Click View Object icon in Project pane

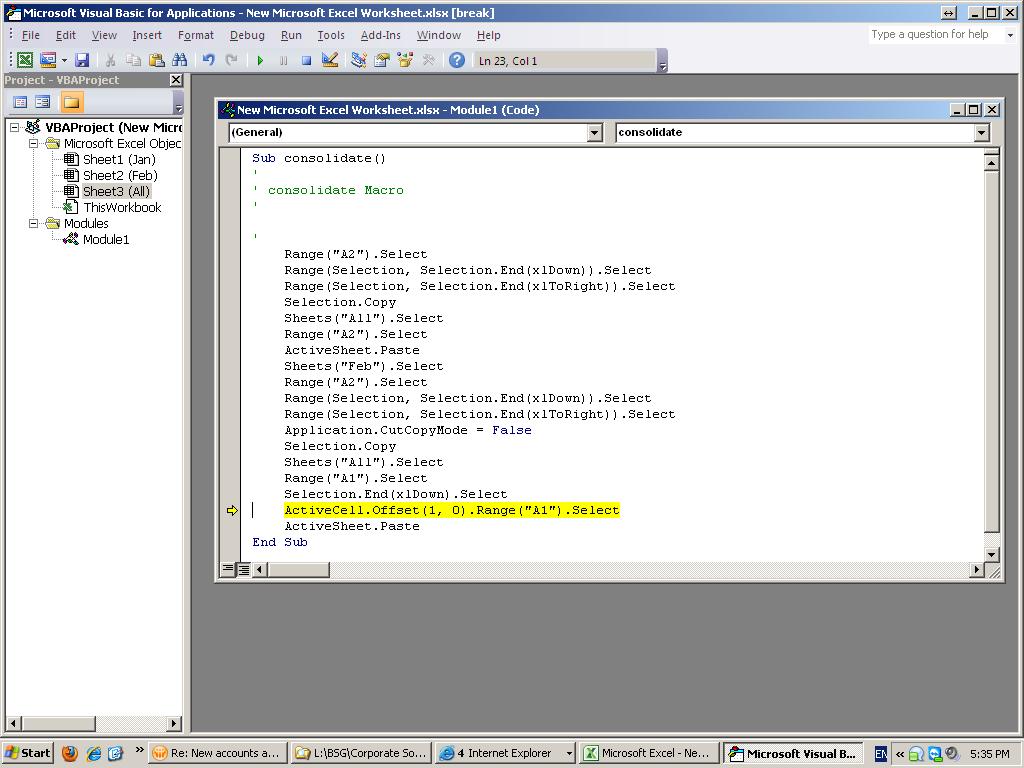[x=43, y=102]
